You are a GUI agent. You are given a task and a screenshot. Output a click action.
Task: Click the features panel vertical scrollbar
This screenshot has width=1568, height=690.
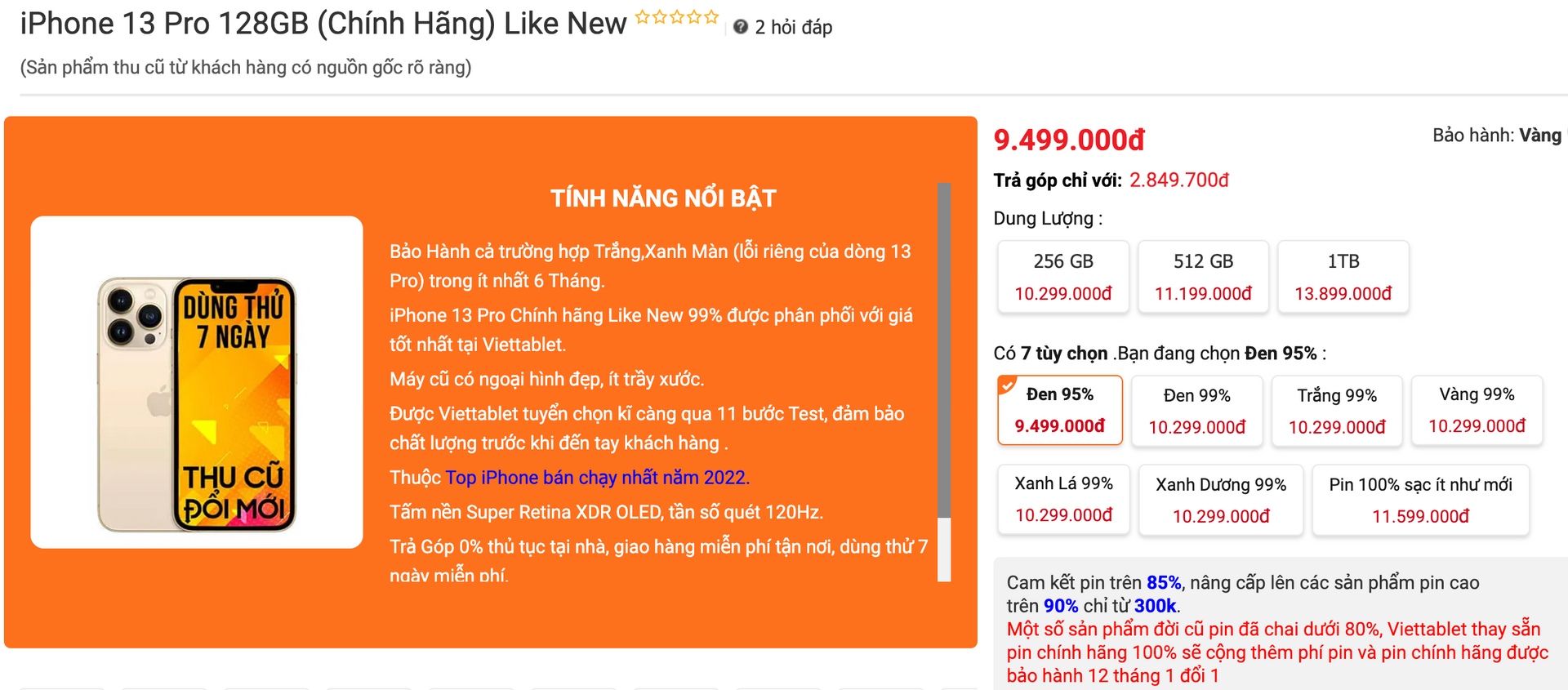pos(944,351)
